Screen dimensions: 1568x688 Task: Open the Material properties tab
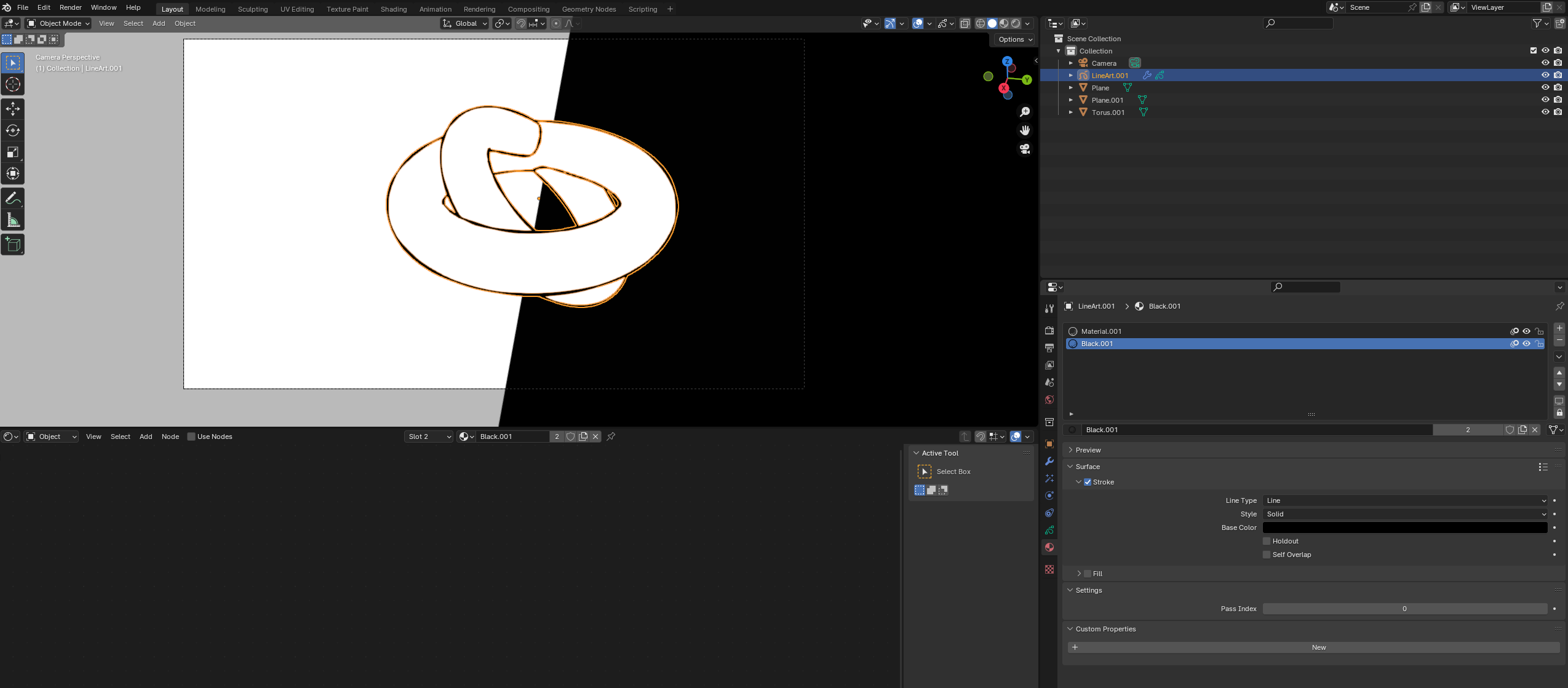(1049, 547)
